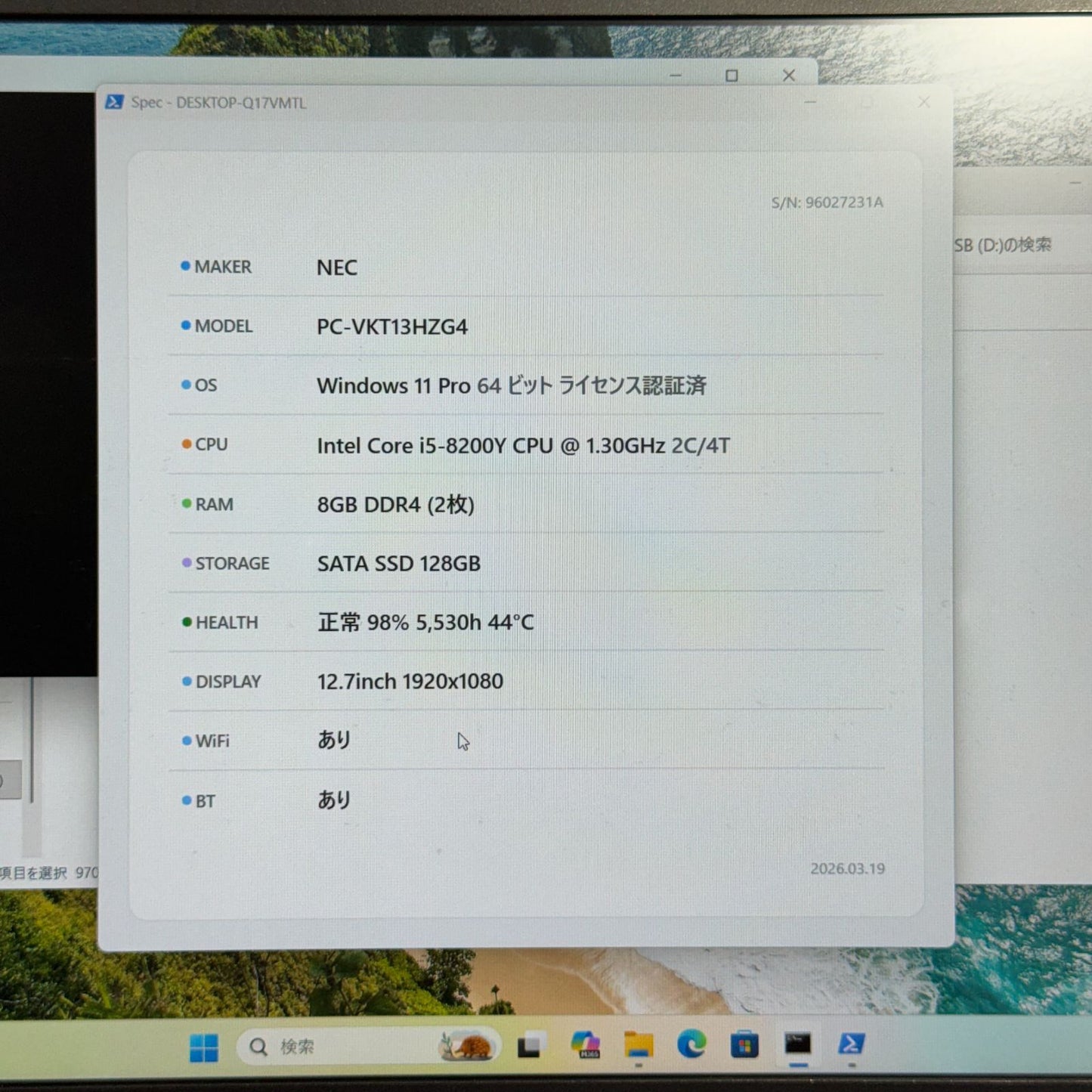
Task: Click the taskbar search box
Action: (369, 1047)
